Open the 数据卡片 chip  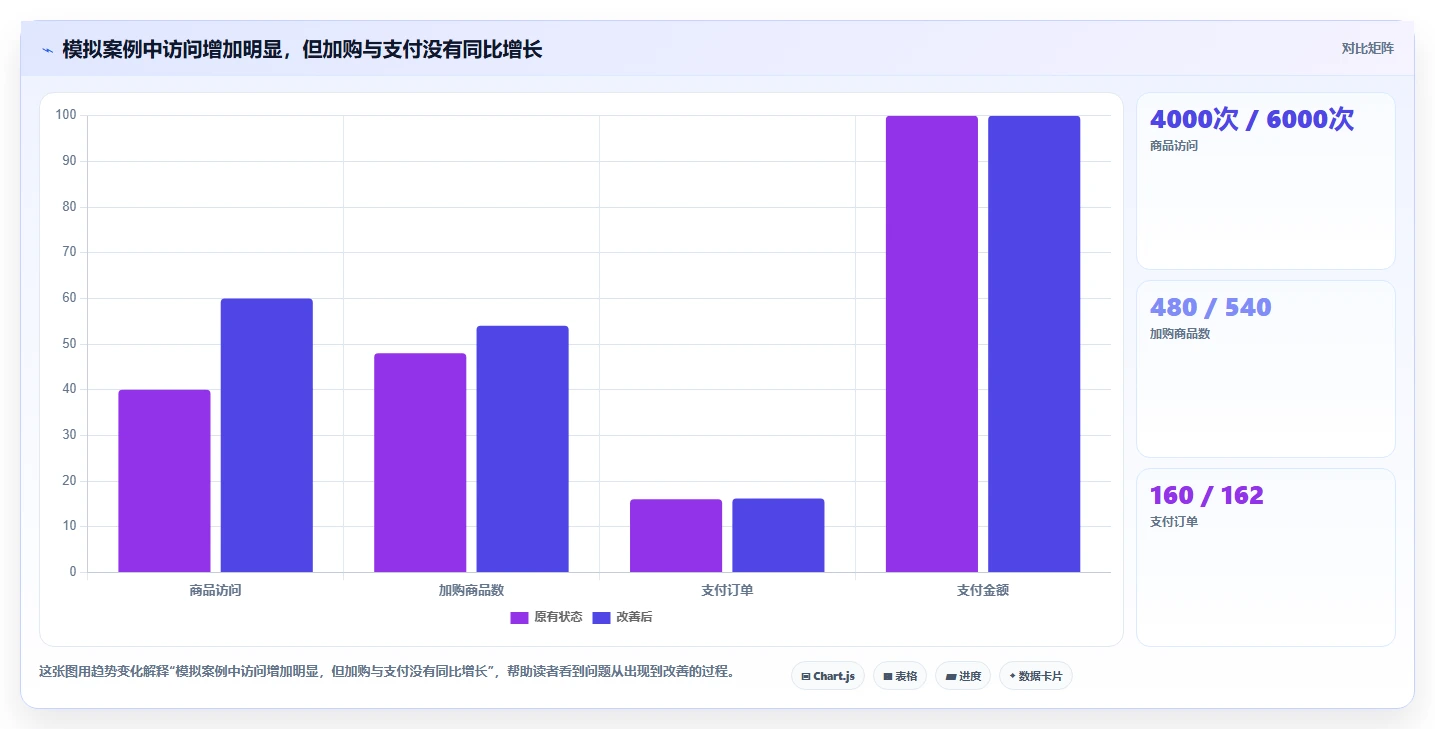pyautogui.click(x=1035, y=676)
